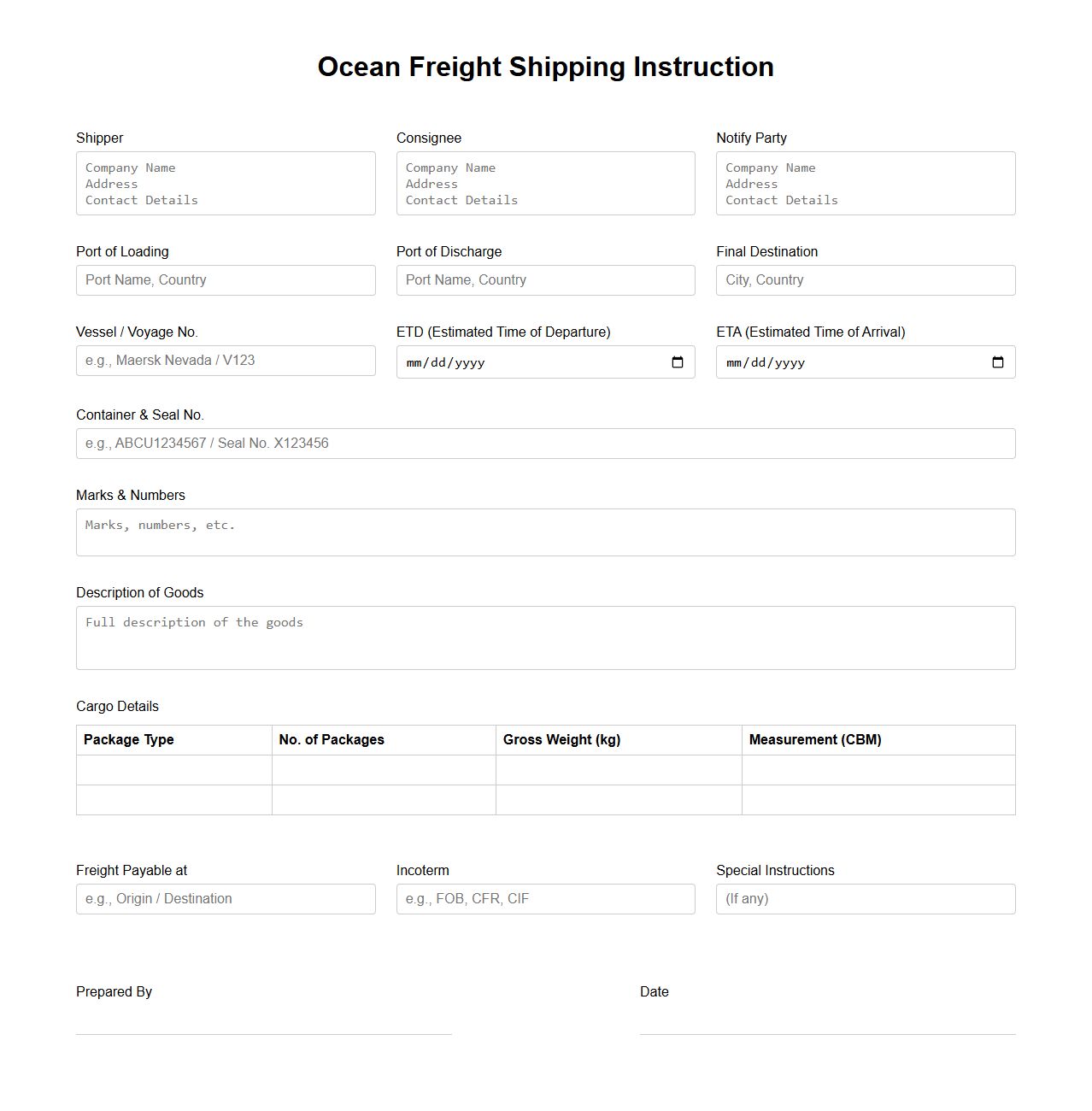
Task: Click the first Gross Weight table cell
Action: [618, 770]
